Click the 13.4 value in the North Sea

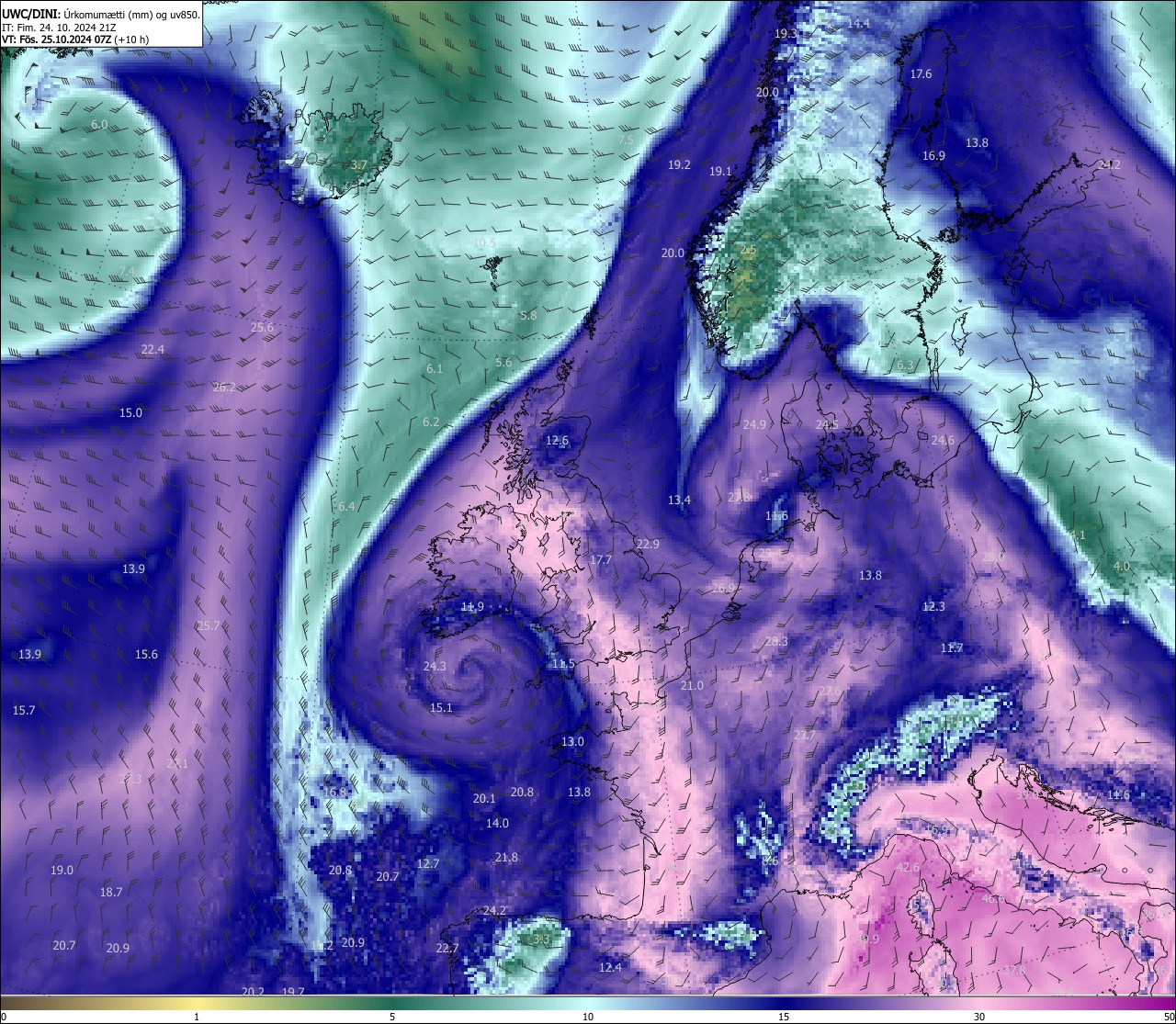click(x=679, y=500)
